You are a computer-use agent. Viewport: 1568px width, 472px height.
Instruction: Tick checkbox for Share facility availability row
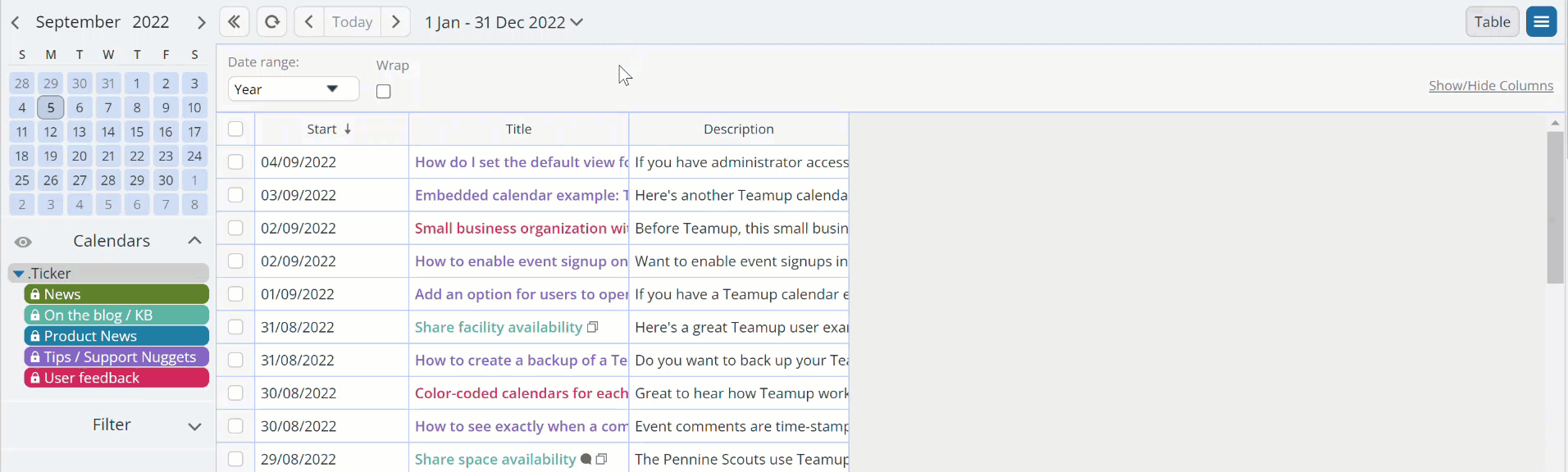[235, 327]
